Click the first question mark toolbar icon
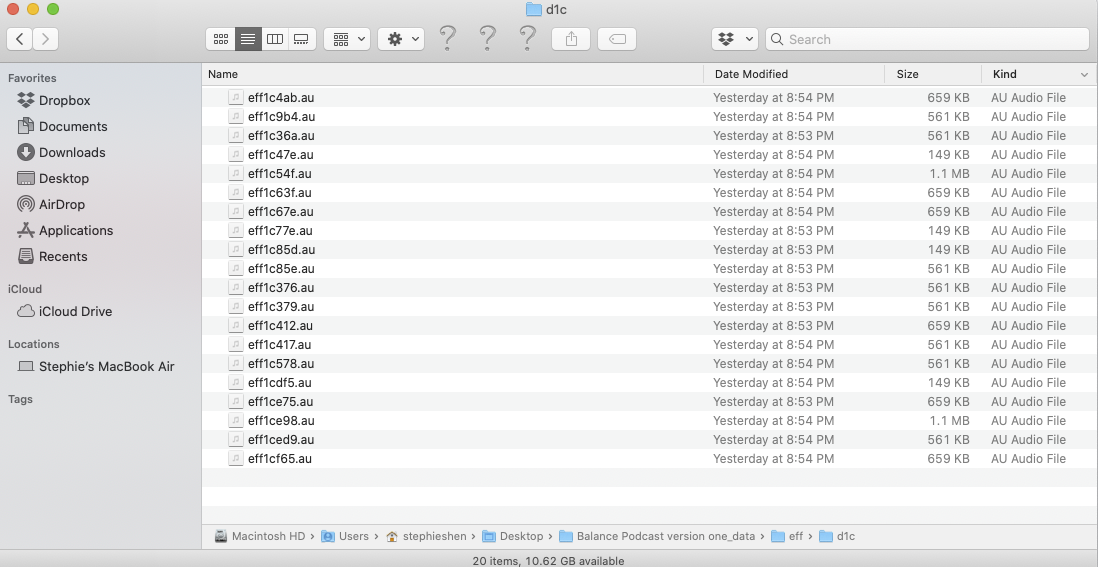1098x567 pixels. [x=447, y=38]
